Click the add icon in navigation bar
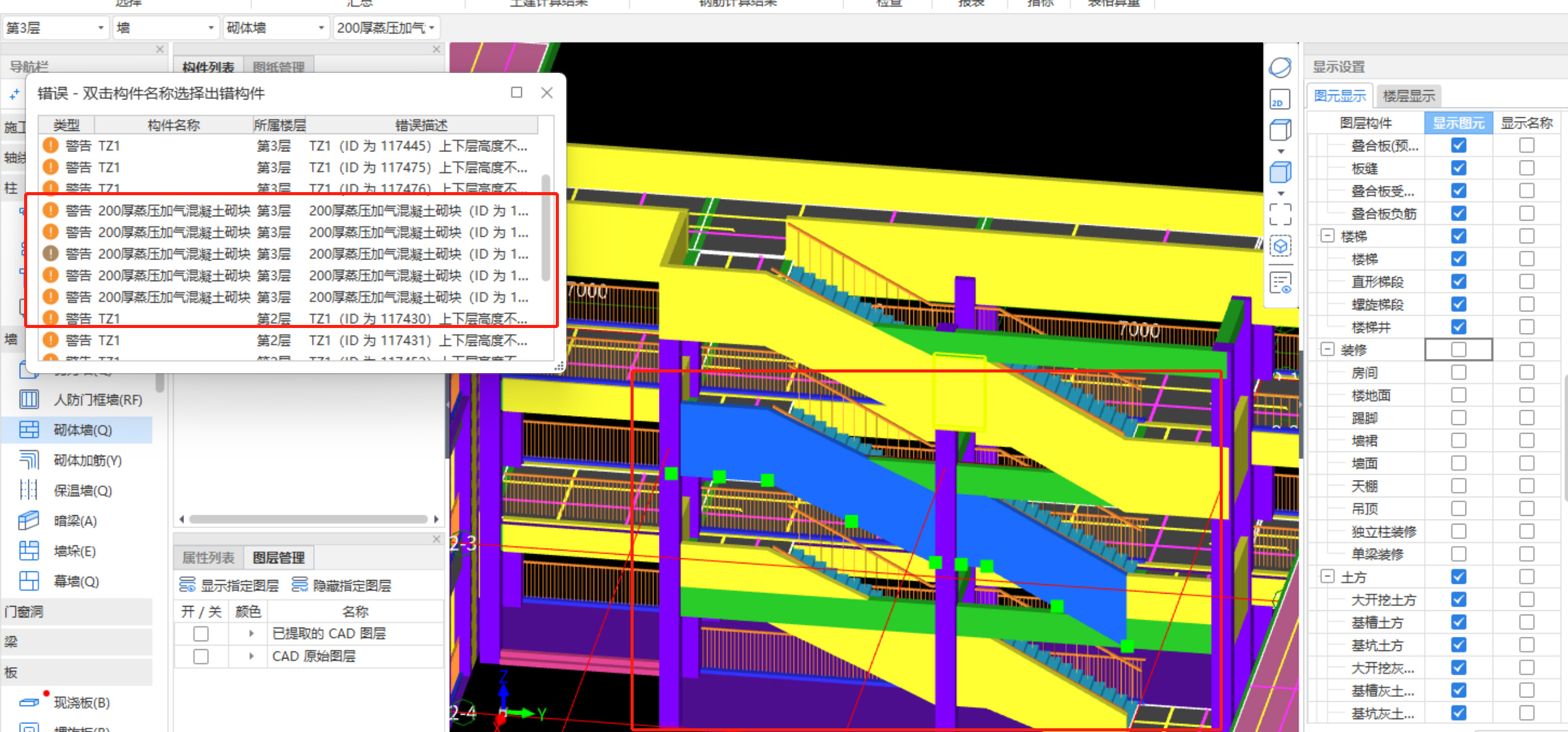The width and height of the screenshot is (1568, 732). (x=14, y=95)
